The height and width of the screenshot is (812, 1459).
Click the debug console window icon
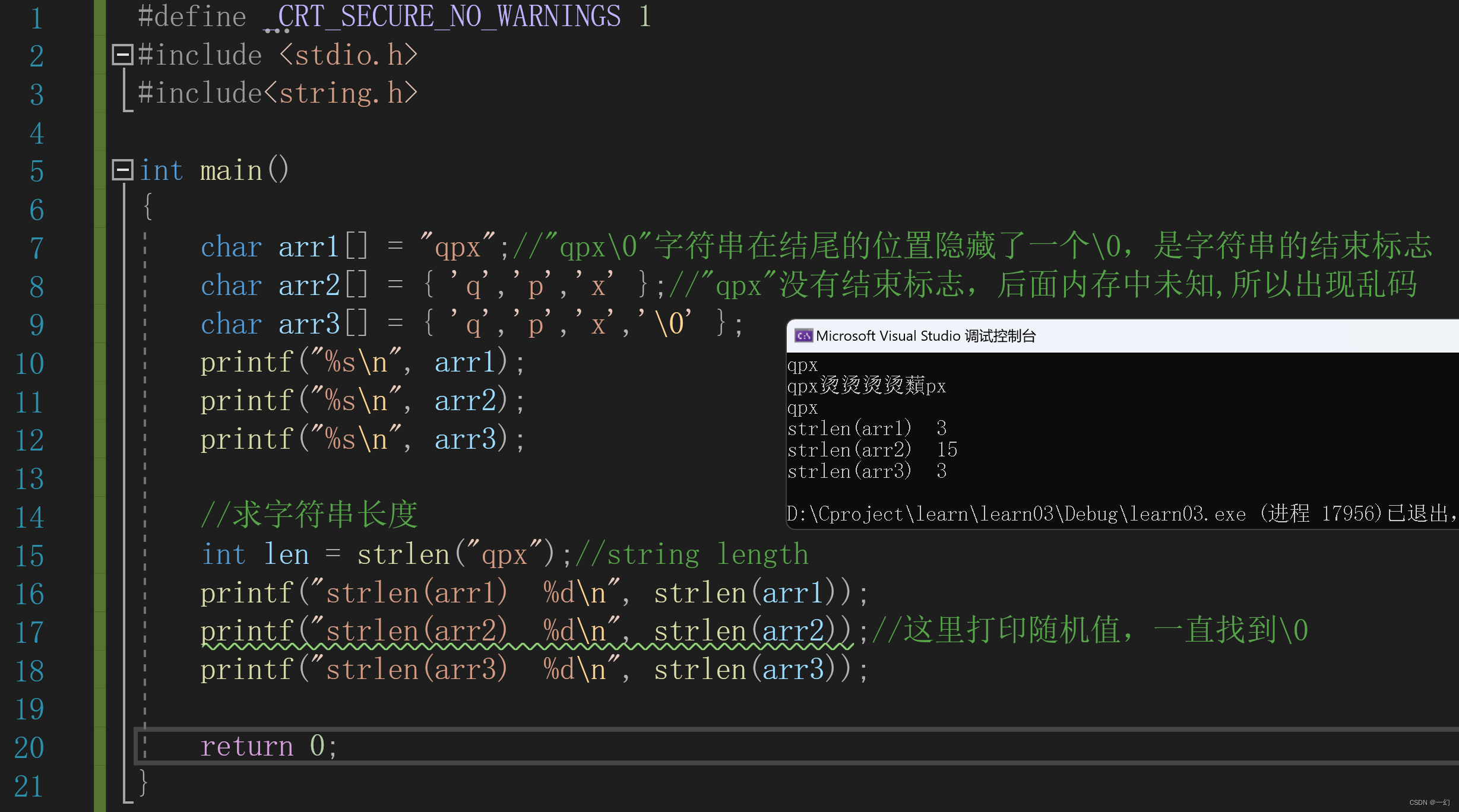803,336
